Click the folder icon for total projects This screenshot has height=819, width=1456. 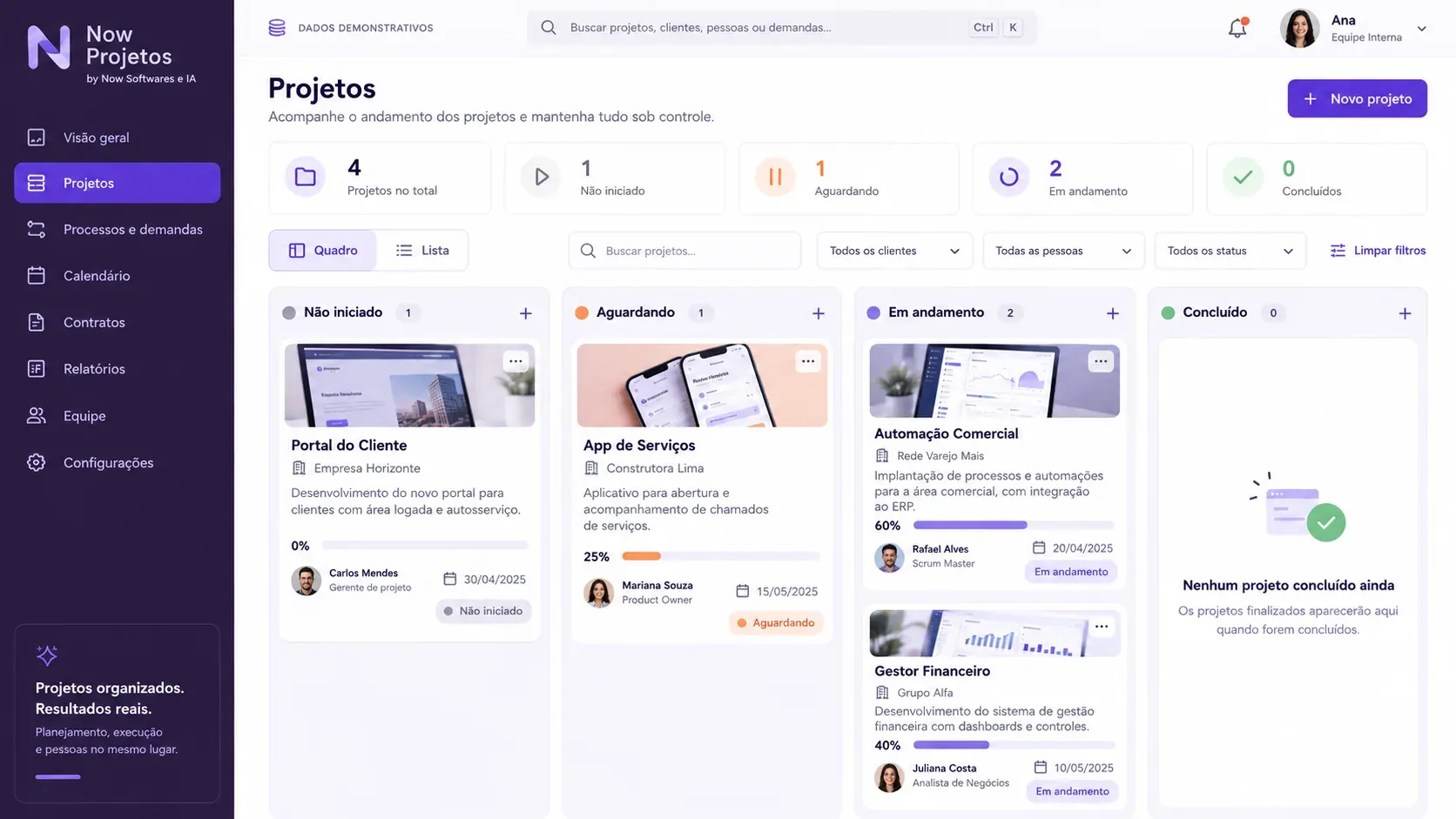point(306,177)
